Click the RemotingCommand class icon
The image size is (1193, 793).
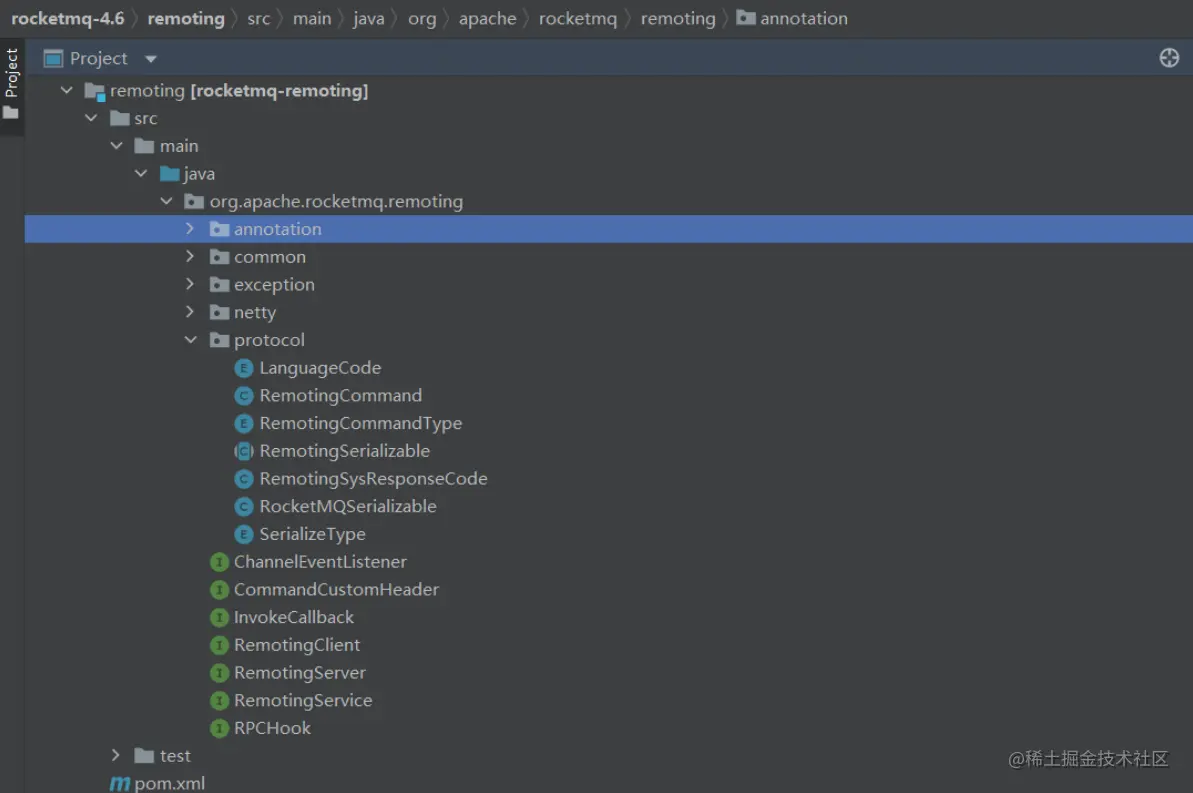point(243,396)
